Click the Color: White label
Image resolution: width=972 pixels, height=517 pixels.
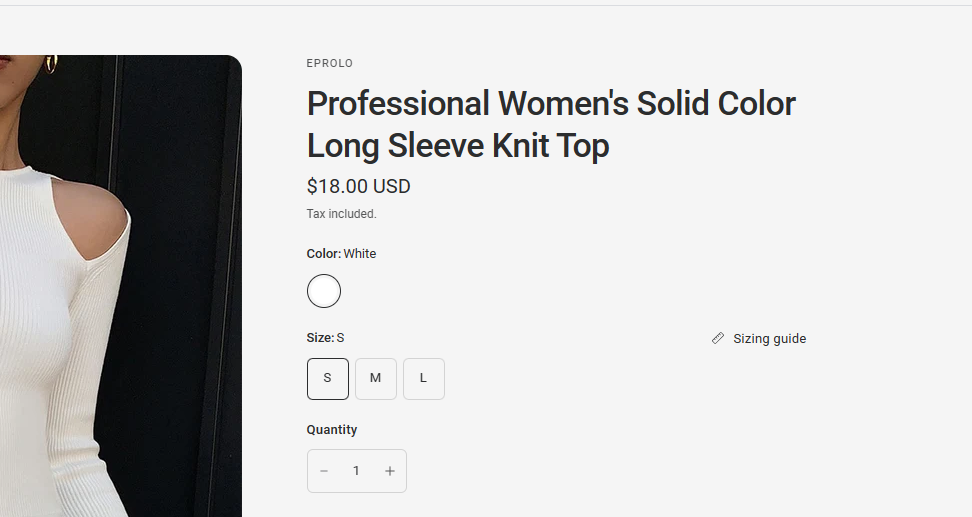pos(342,254)
